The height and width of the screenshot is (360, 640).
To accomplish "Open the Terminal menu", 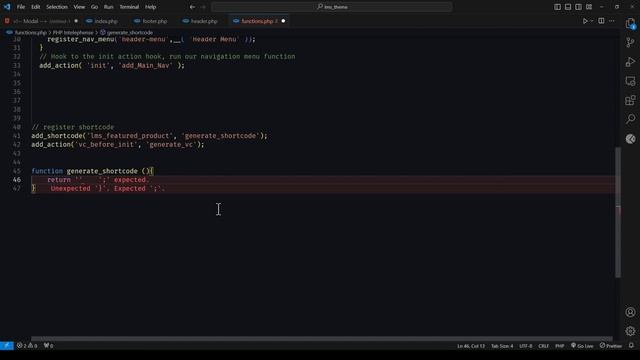I will point(129,7).
